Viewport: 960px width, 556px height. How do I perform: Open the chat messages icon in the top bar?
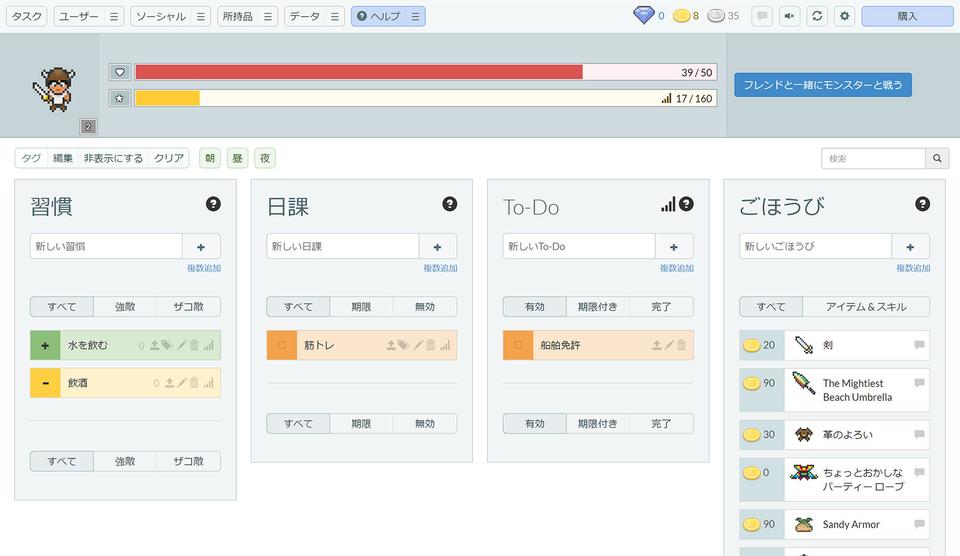click(x=762, y=16)
